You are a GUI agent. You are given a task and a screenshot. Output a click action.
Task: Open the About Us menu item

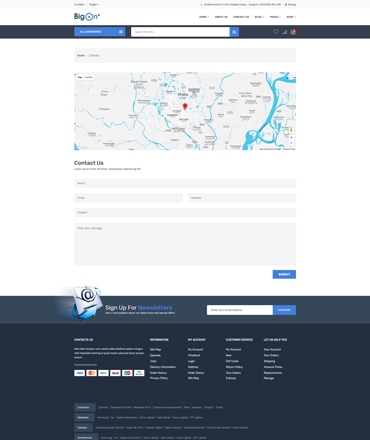pyautogui.click(x=221, y=17)
